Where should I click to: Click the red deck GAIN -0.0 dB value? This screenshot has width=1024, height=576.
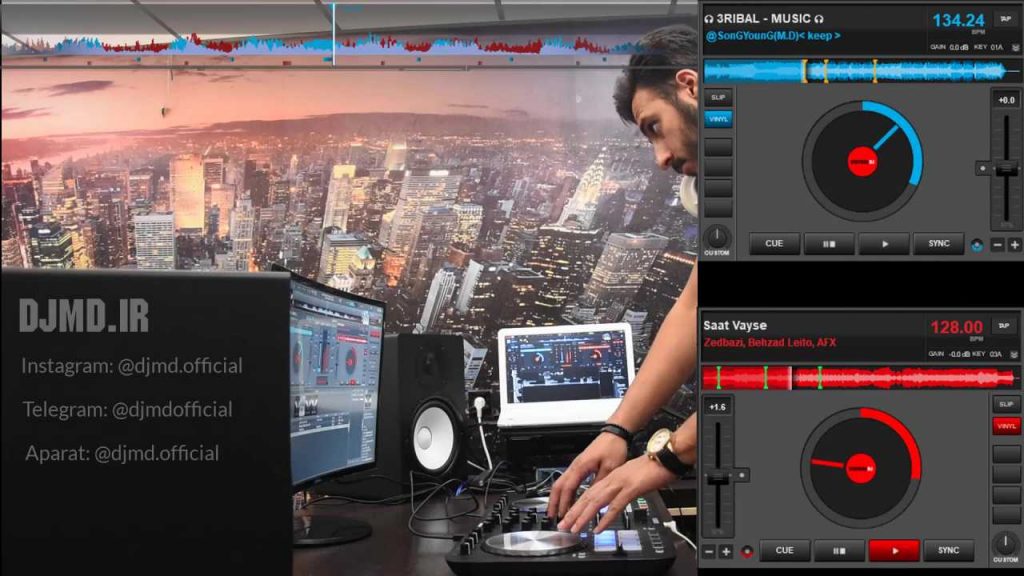(x=959, y=354)
